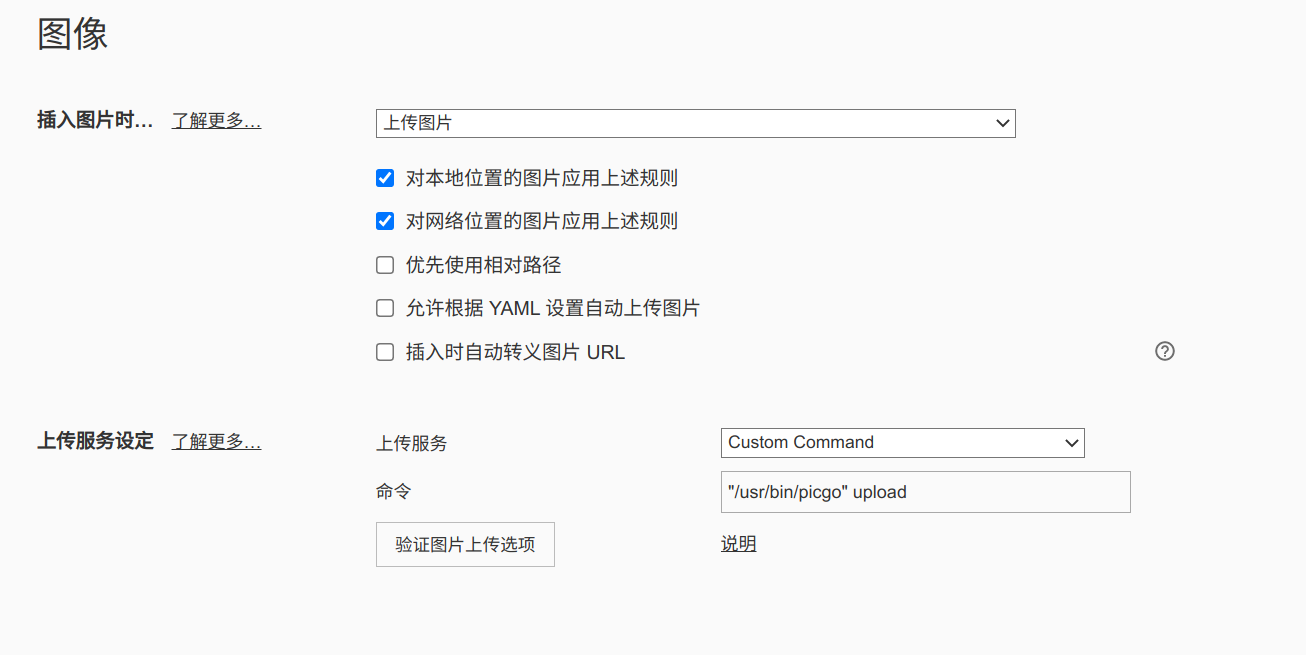Click the 图像 page heading
Screen dimensions: 1306x655
pyautogui.click(x=72, y=34)
